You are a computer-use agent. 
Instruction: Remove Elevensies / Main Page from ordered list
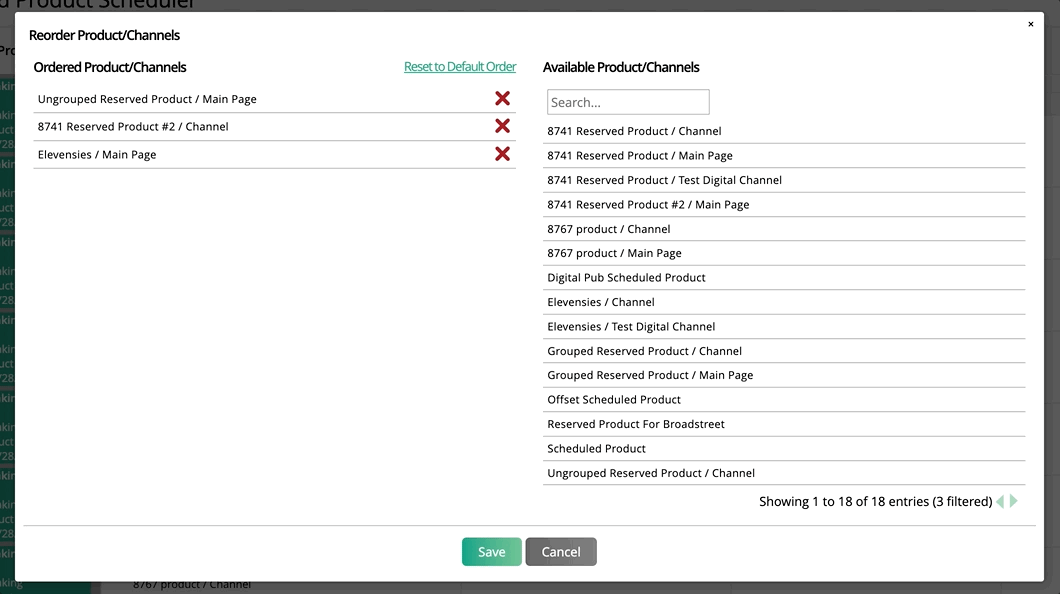tap(502, 154)
